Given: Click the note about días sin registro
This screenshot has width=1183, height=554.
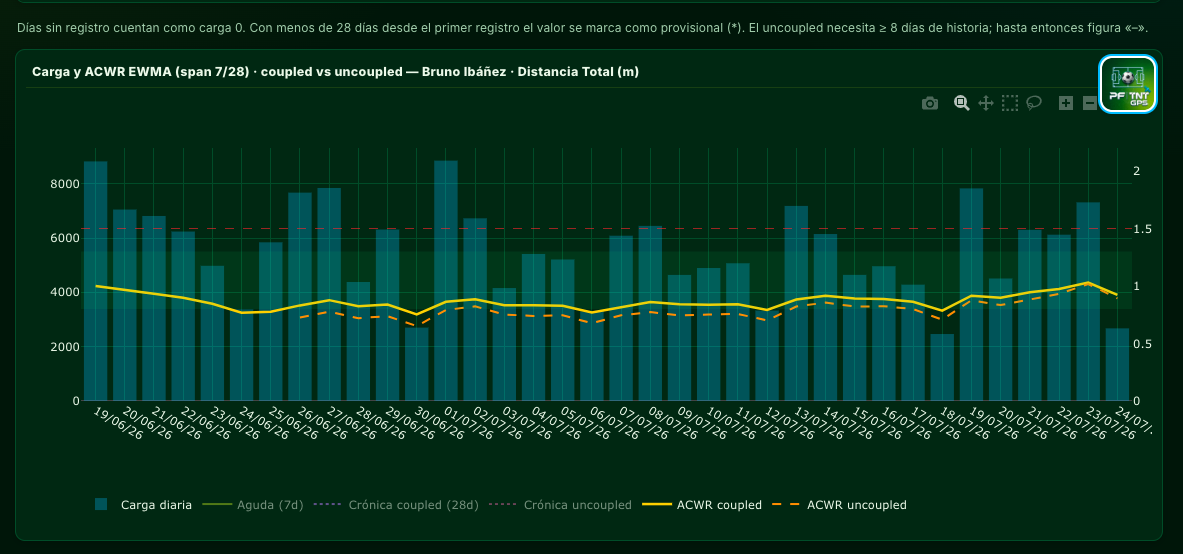Looking at the screenshot, I should 582,28.
